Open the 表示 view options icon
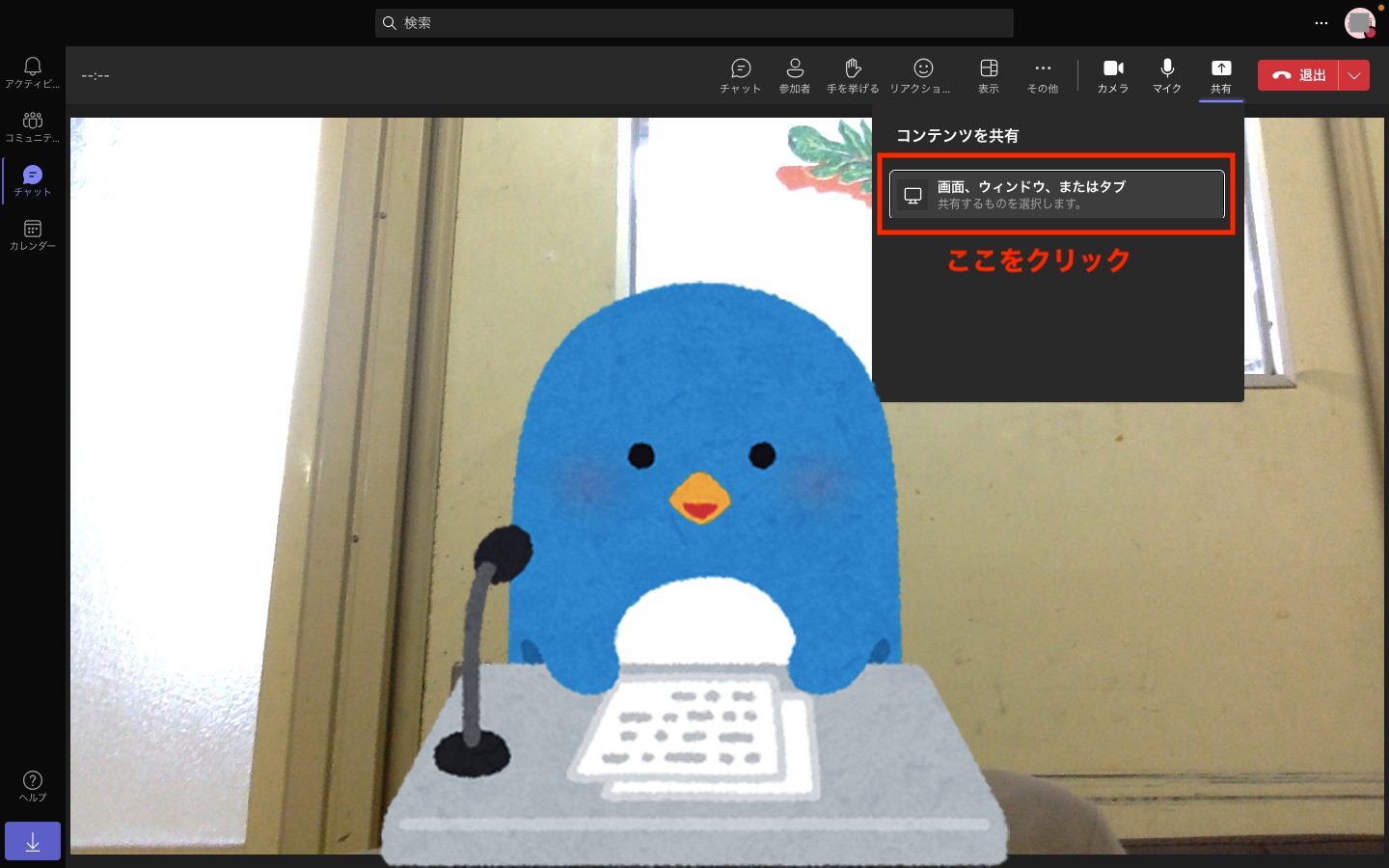Screen dimensions: 1389x868 point(988,75)
